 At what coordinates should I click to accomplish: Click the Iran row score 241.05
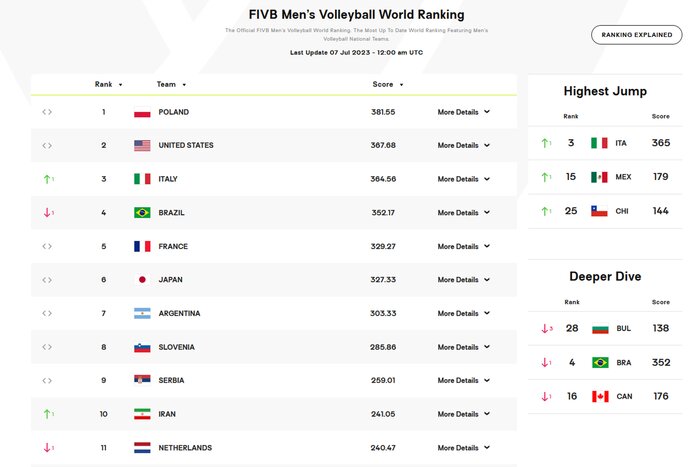click(x=384, y=414)
